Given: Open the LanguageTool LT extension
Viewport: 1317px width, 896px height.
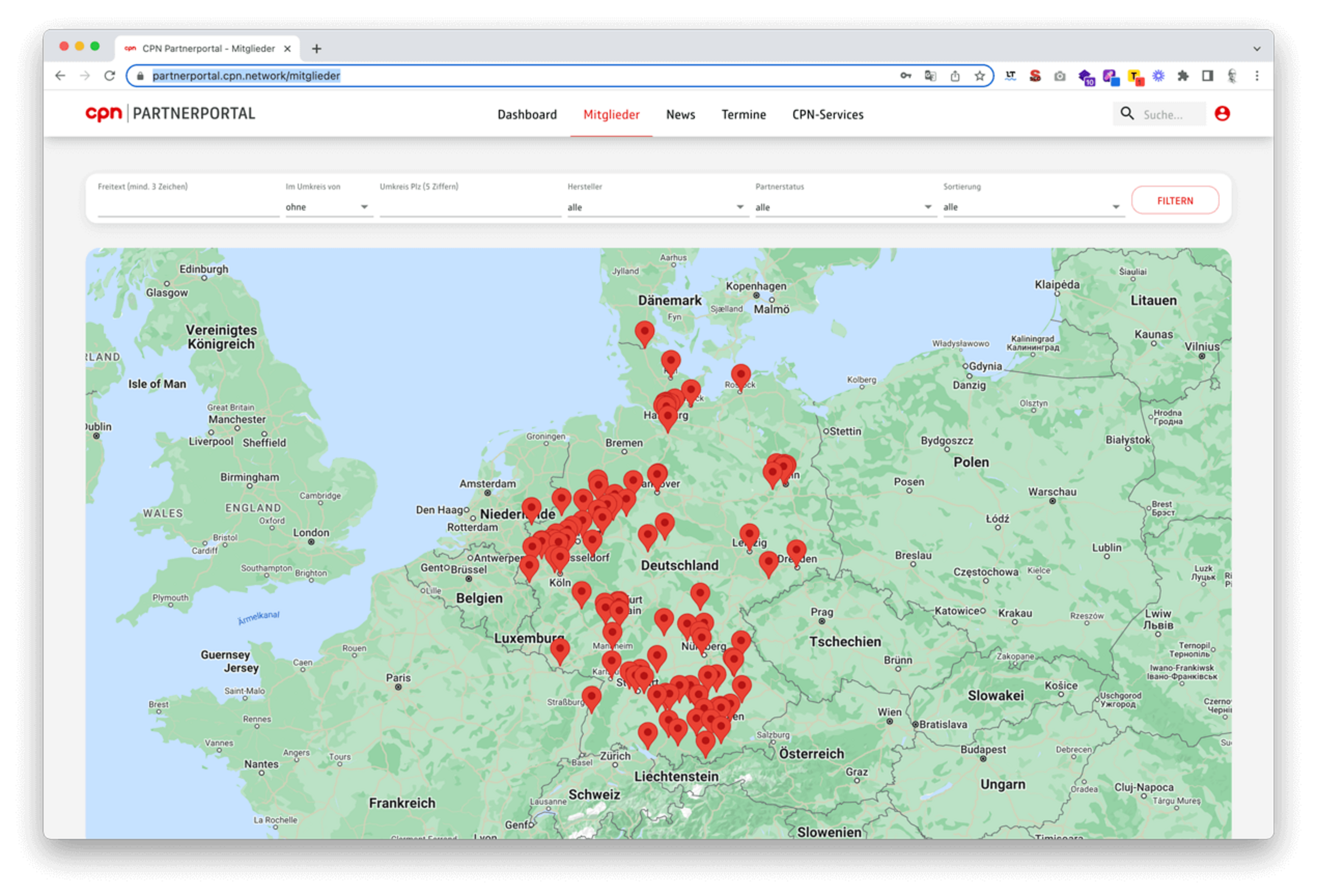Looking at the screenshot, I should (x=1011, y=75).
